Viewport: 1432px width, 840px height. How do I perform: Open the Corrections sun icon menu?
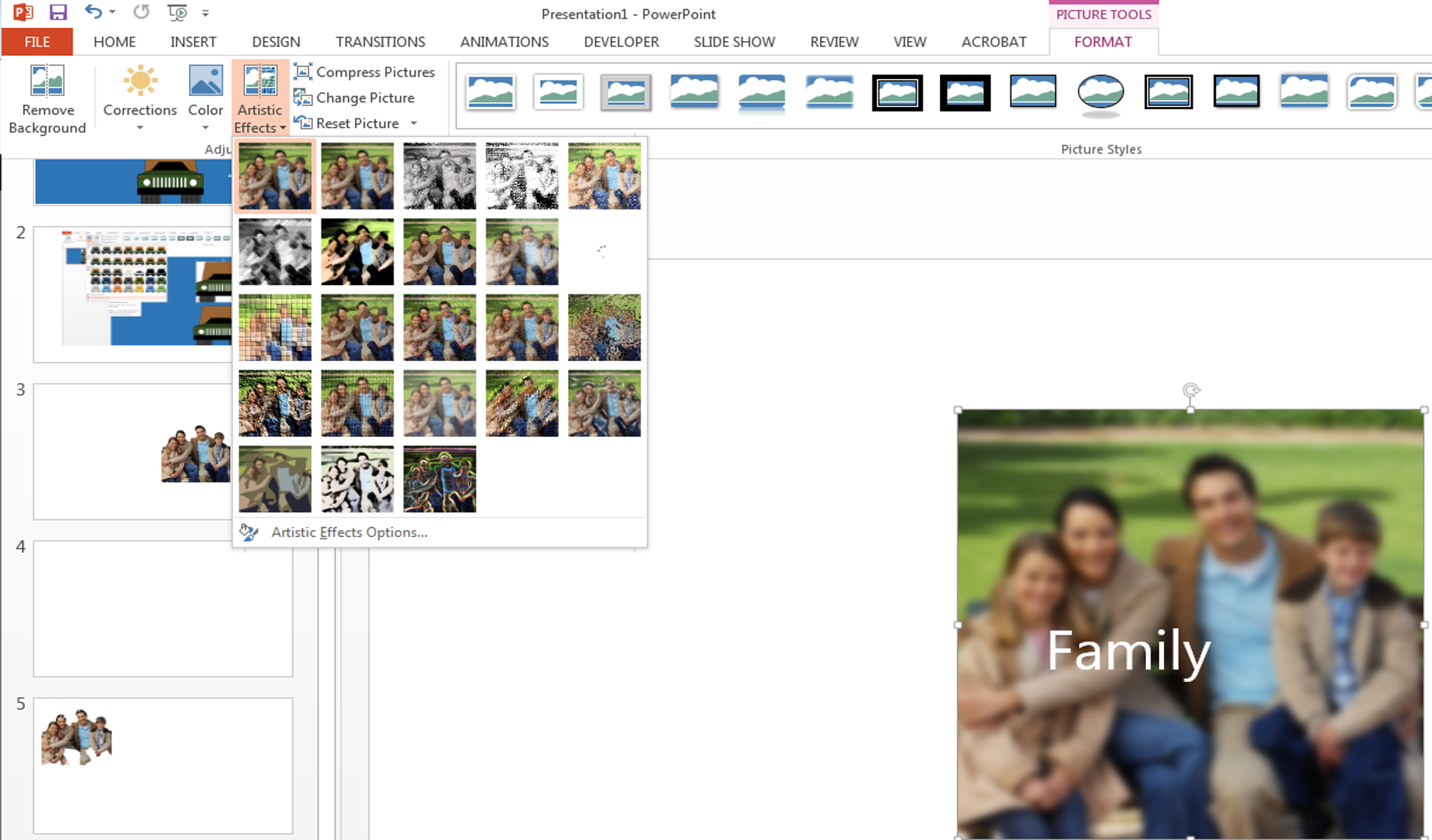click(140, 81)
